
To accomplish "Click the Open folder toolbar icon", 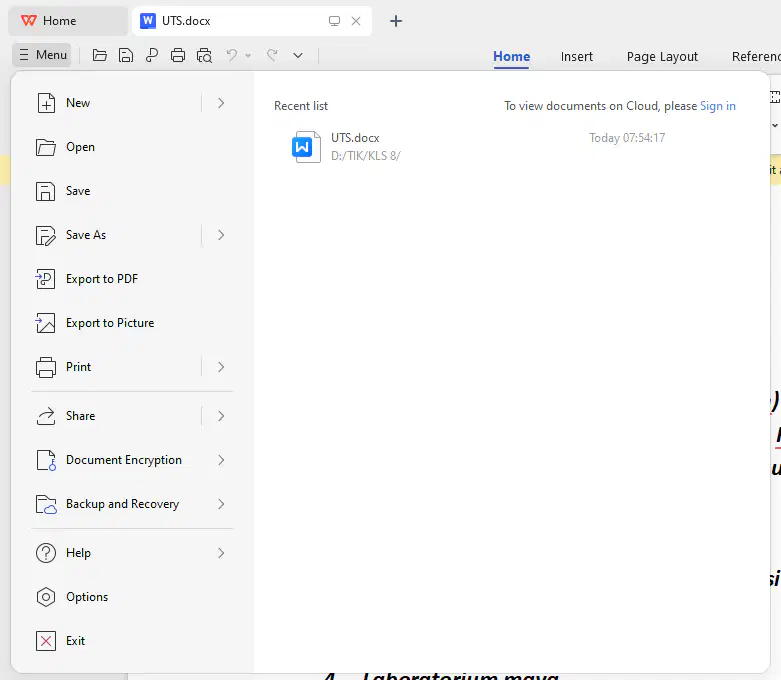I will [x=100, y=55].
